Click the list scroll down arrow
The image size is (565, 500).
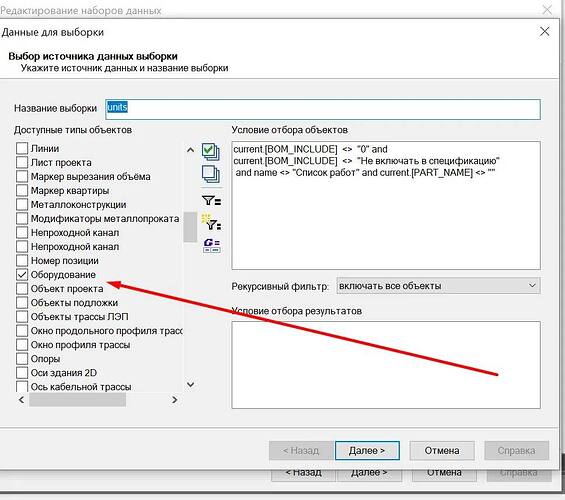(191, 385)
